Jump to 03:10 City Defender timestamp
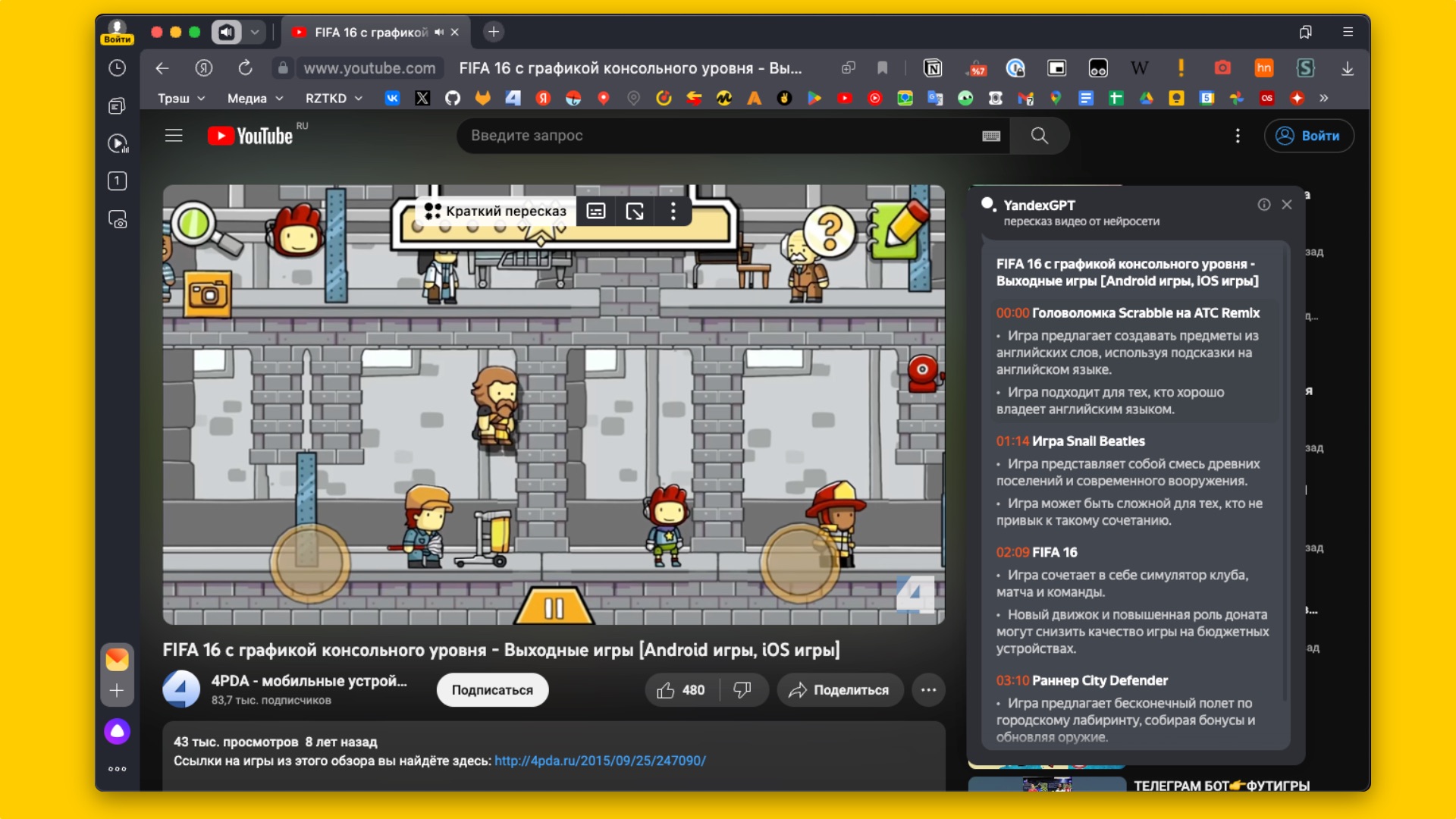 tap(1012, 681)
